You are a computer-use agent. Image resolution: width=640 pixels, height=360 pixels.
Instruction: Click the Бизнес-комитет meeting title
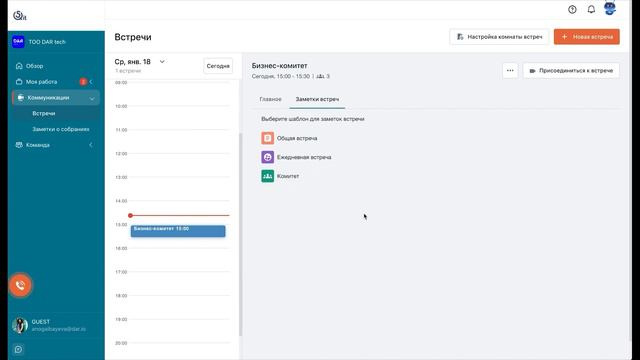[x=279, y=66]
